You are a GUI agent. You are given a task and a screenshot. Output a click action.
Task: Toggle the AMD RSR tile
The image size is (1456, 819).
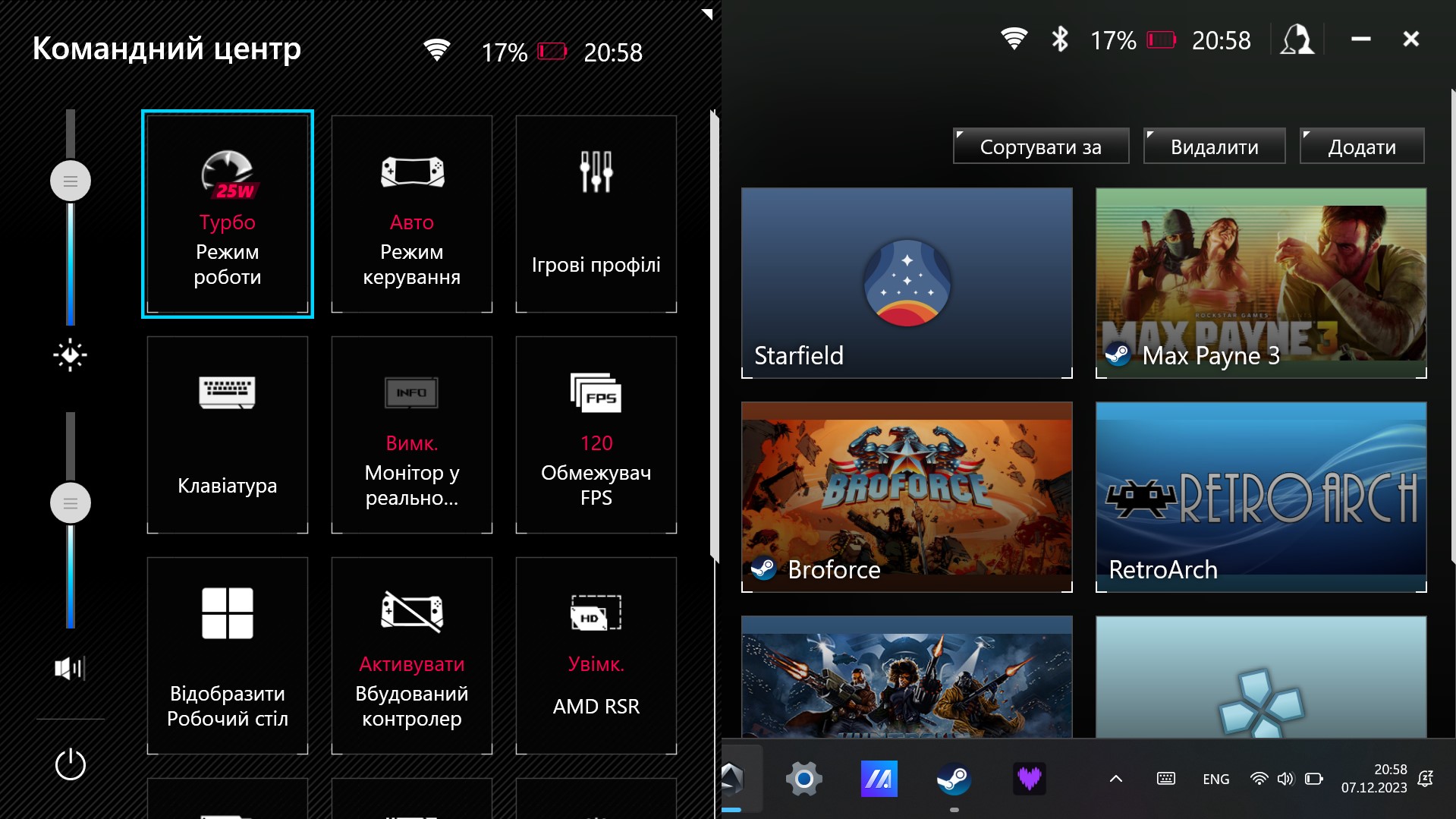click(x=596, y=656)
